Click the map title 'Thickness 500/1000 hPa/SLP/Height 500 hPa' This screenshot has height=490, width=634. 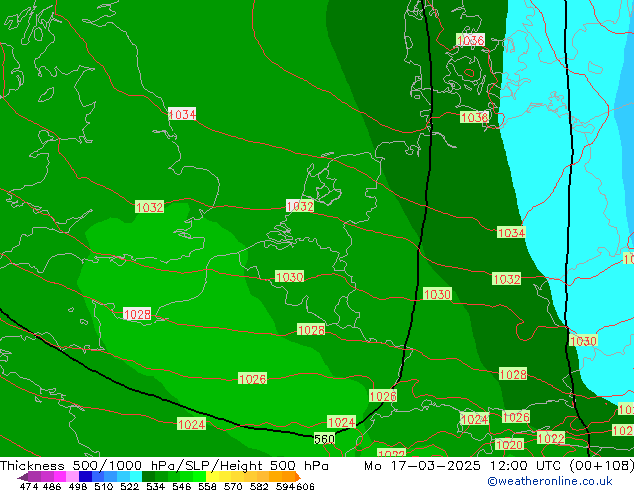[164, 466]
